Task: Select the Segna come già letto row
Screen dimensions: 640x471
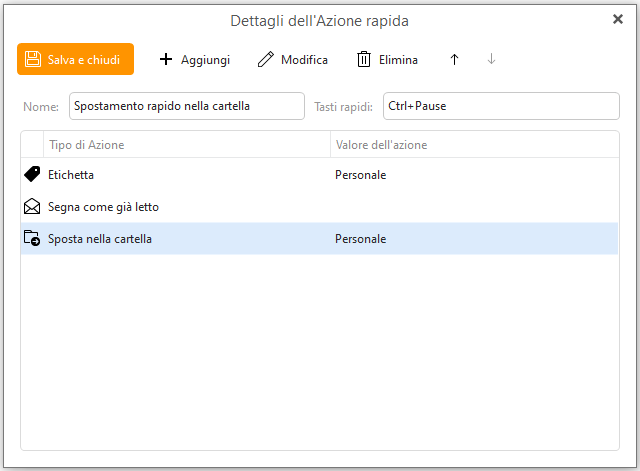Action: click(320, 207)
